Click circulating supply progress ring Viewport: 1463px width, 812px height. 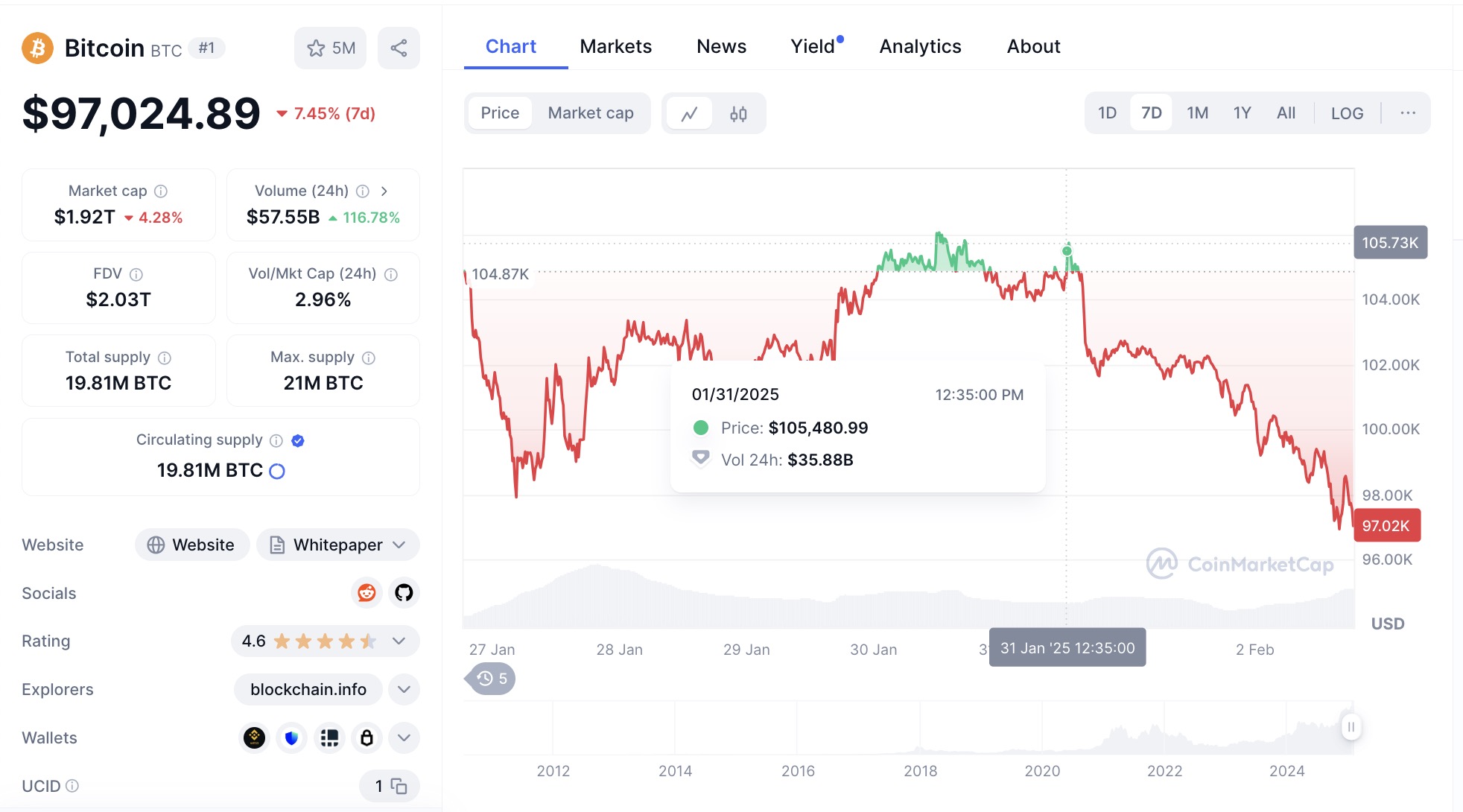tap(277, 471)
